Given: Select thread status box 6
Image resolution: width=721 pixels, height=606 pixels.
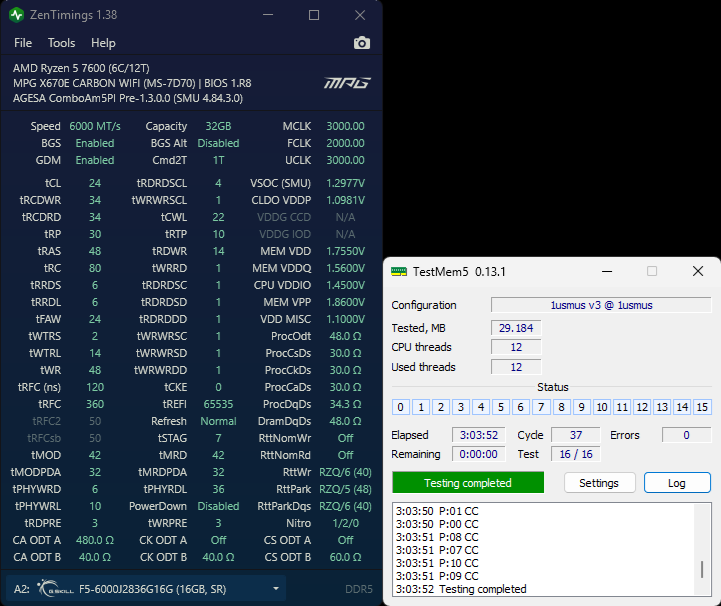Looking at the screenshot, I should [x=521, y=407].
